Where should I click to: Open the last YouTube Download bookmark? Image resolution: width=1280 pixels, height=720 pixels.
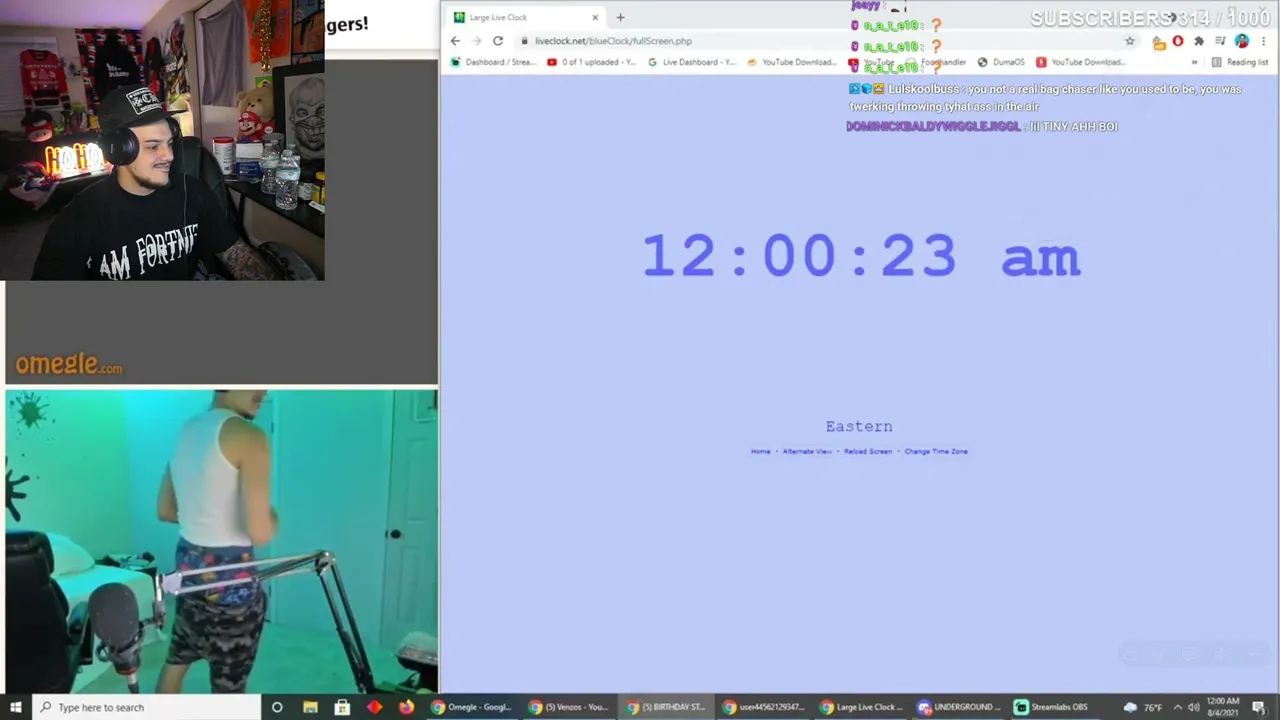tap(1080, 62)
